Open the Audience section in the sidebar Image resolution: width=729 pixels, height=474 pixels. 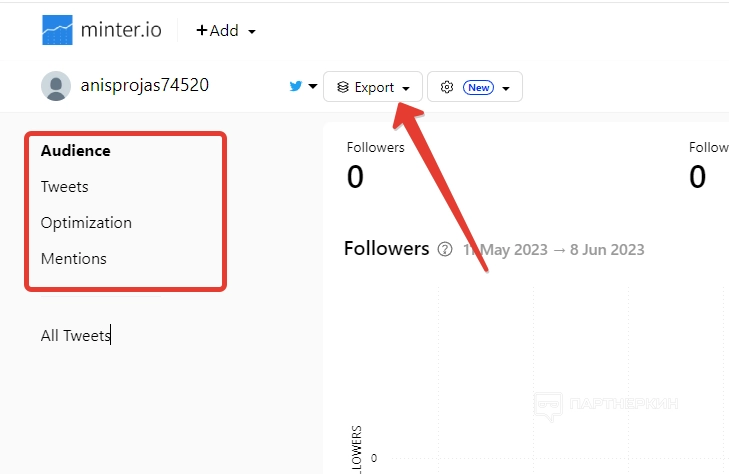point(76,151)
